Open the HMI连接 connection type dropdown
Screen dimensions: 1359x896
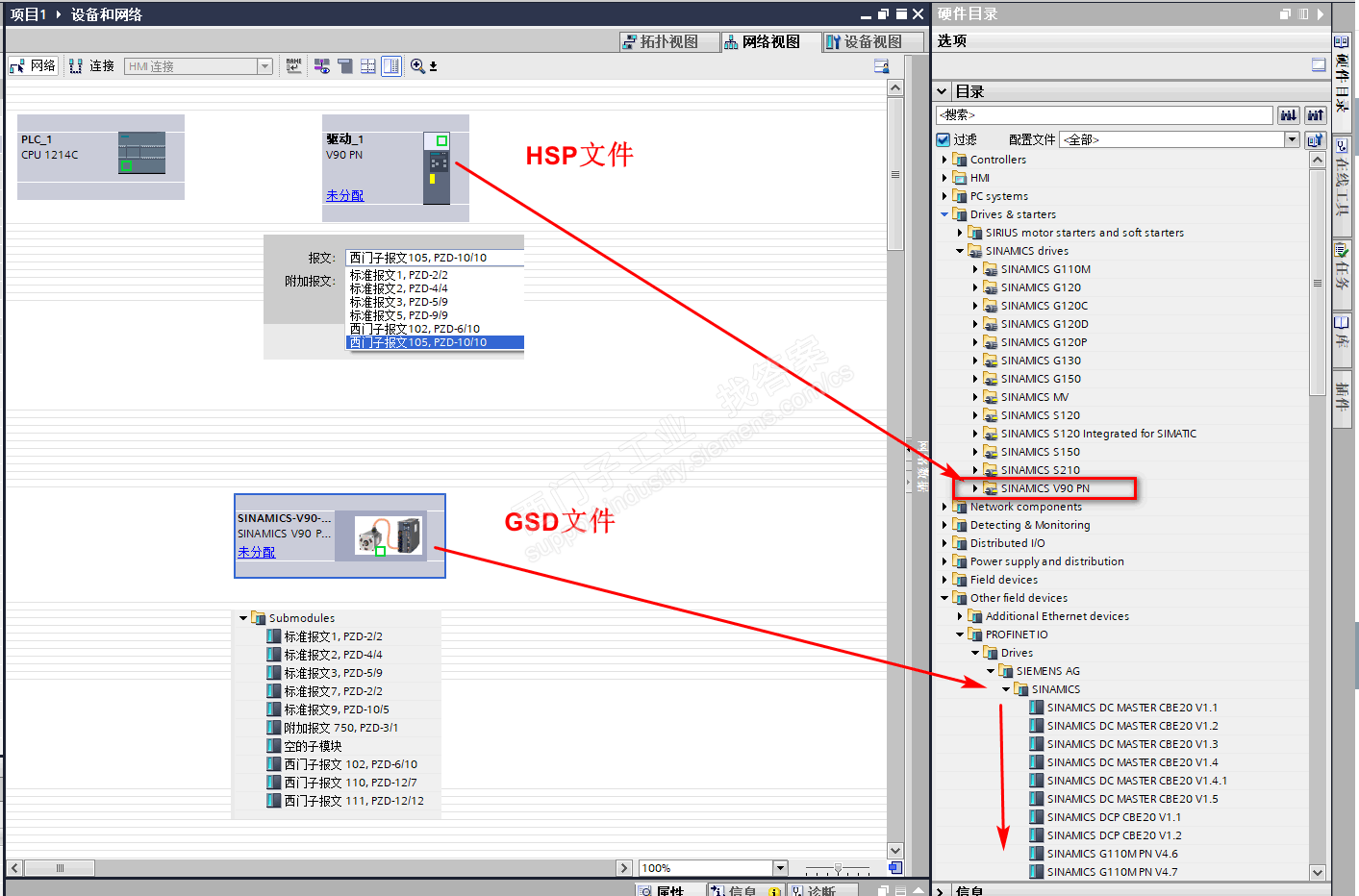[x=264, y=66]
